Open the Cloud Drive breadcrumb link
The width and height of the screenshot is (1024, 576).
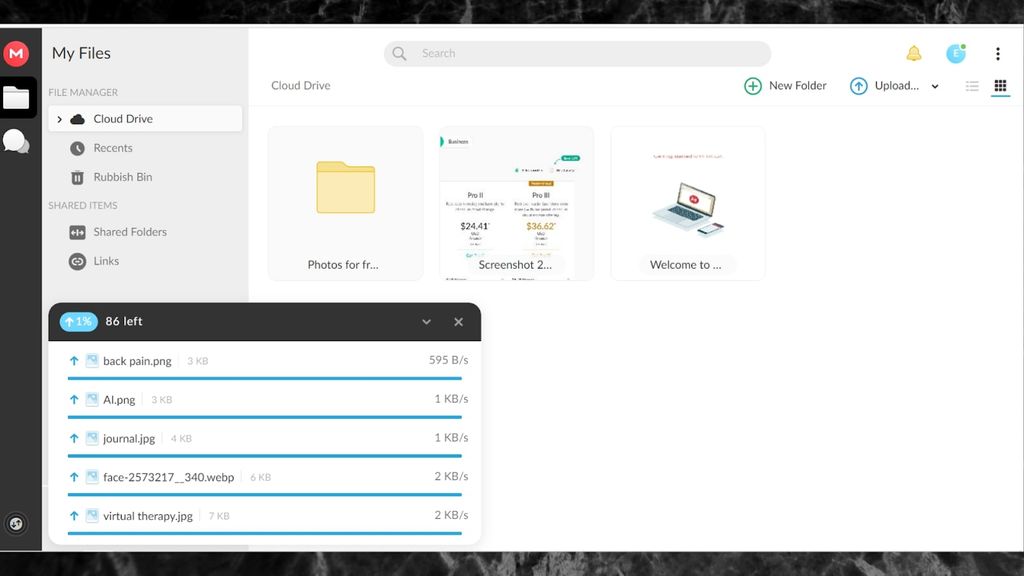pos(300,86)
